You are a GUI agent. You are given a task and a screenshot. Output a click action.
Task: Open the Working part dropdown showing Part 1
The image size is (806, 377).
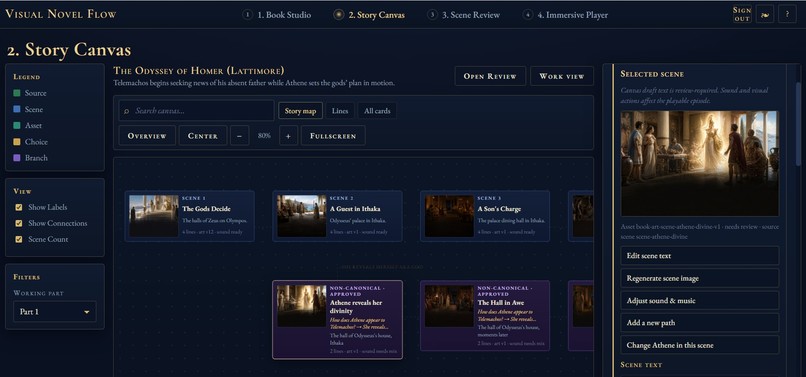tap(54, 312)
